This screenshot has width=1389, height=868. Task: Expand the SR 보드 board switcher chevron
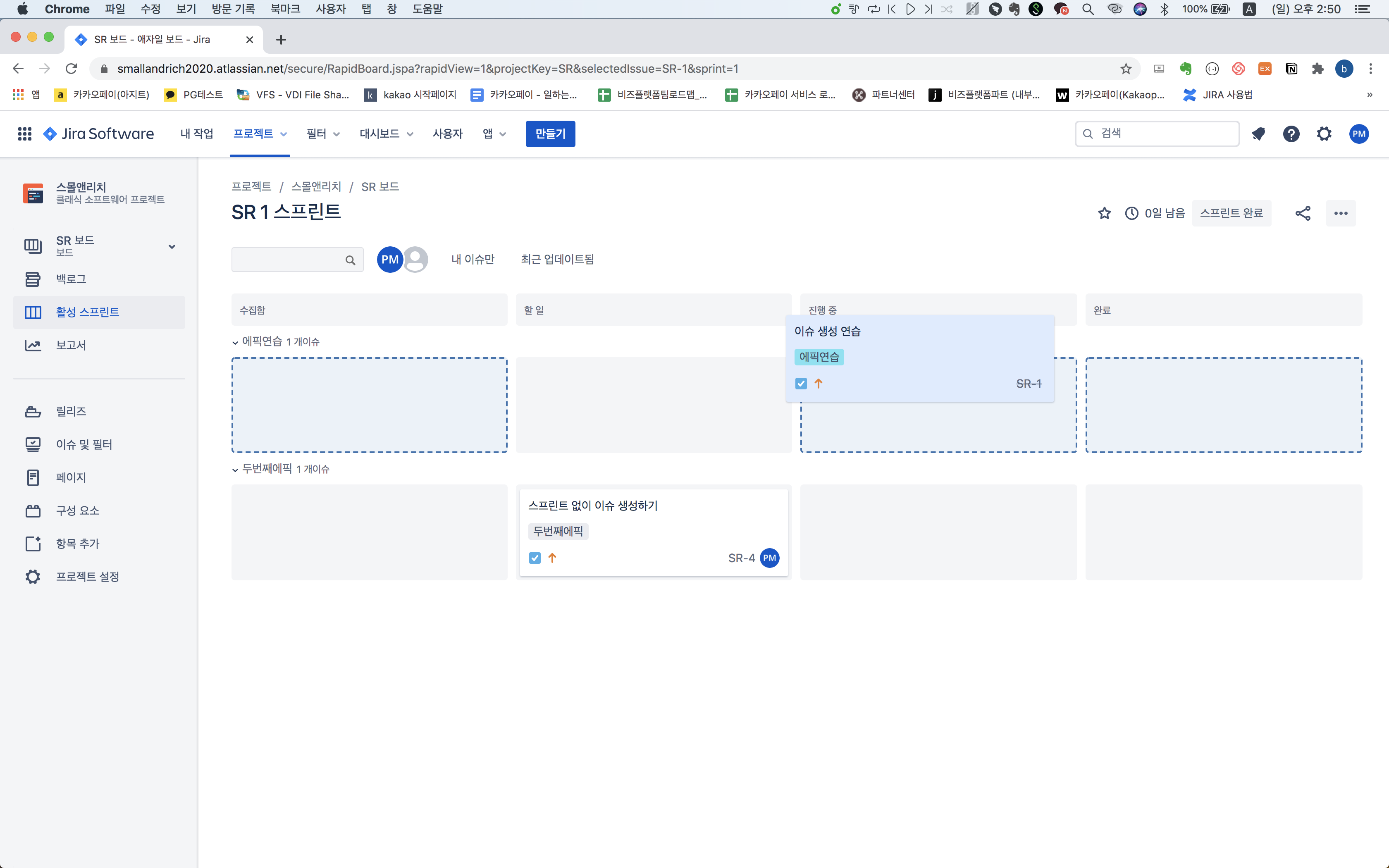172,246
